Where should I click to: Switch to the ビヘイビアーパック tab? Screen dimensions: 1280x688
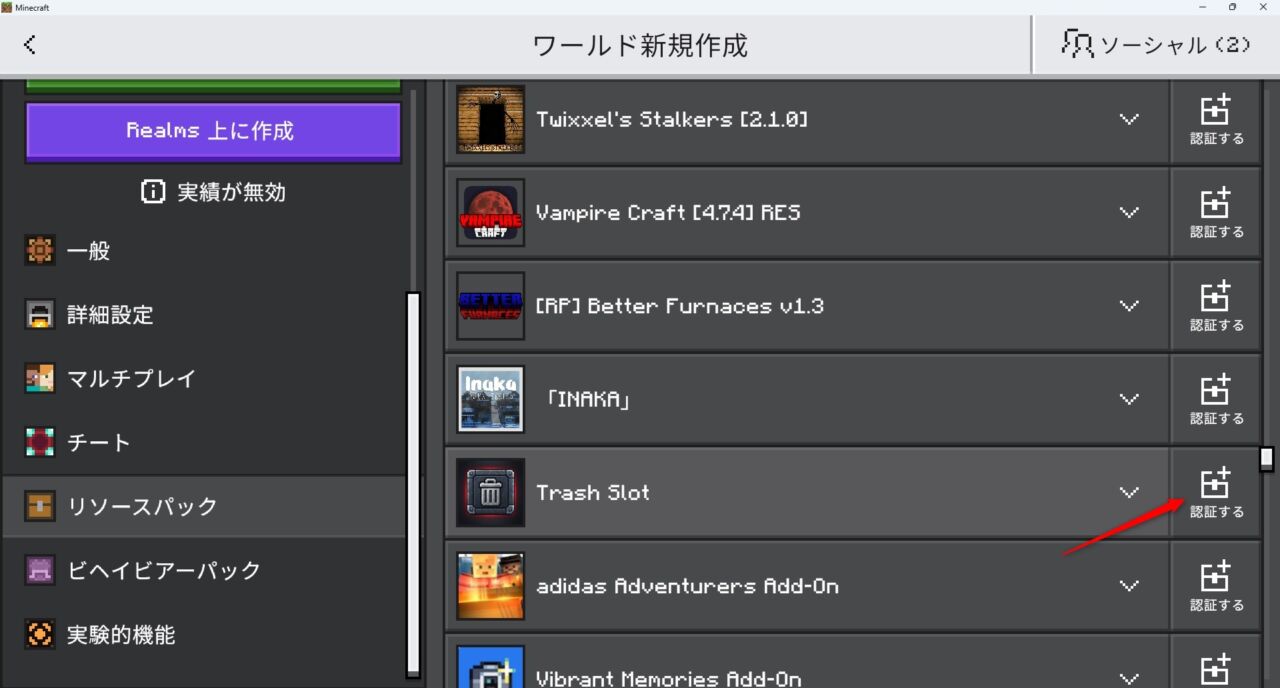click(x=204, y=571)
